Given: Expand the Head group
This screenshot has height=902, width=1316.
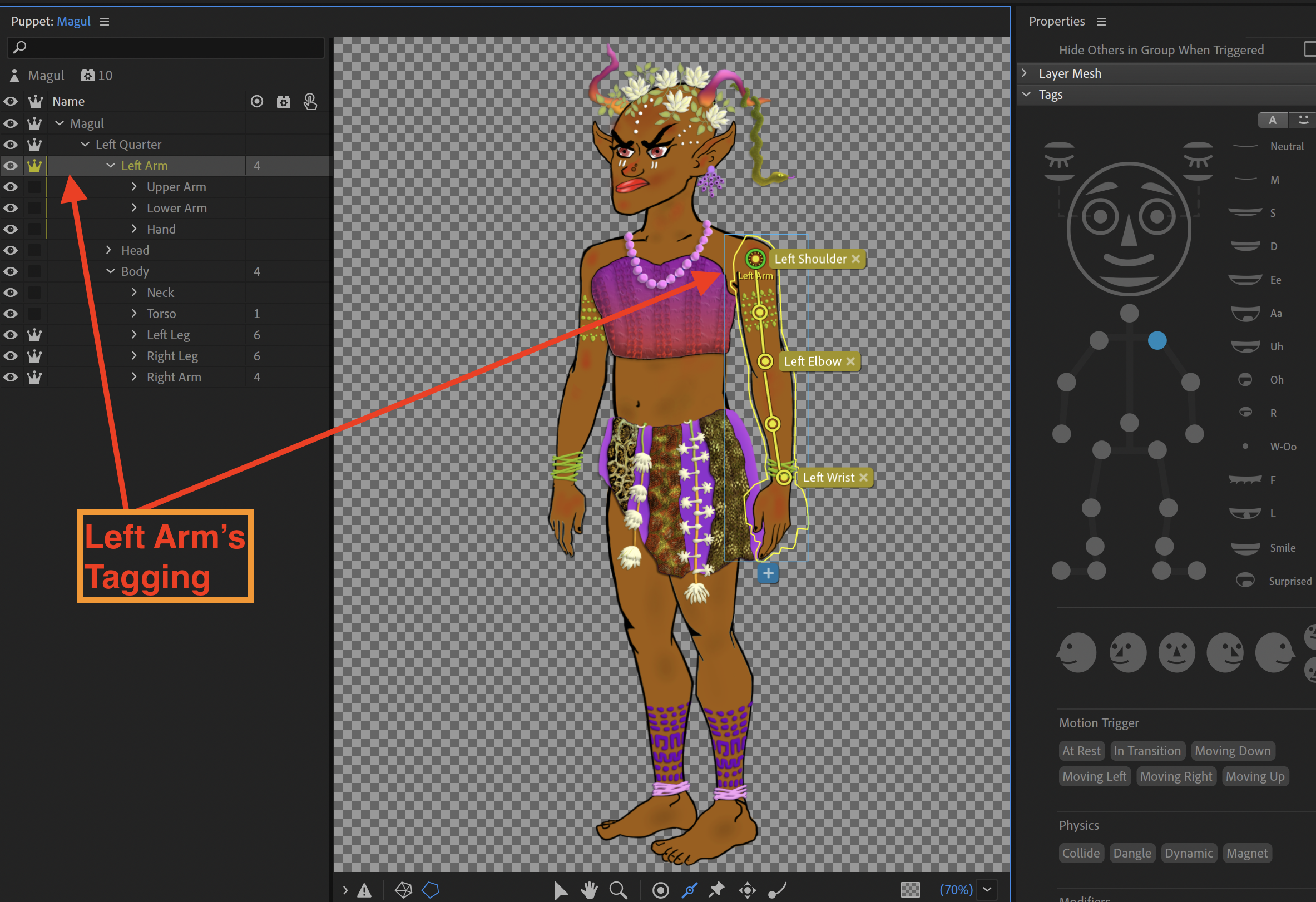Looking at the screenshot, I should tap(108, 250).
